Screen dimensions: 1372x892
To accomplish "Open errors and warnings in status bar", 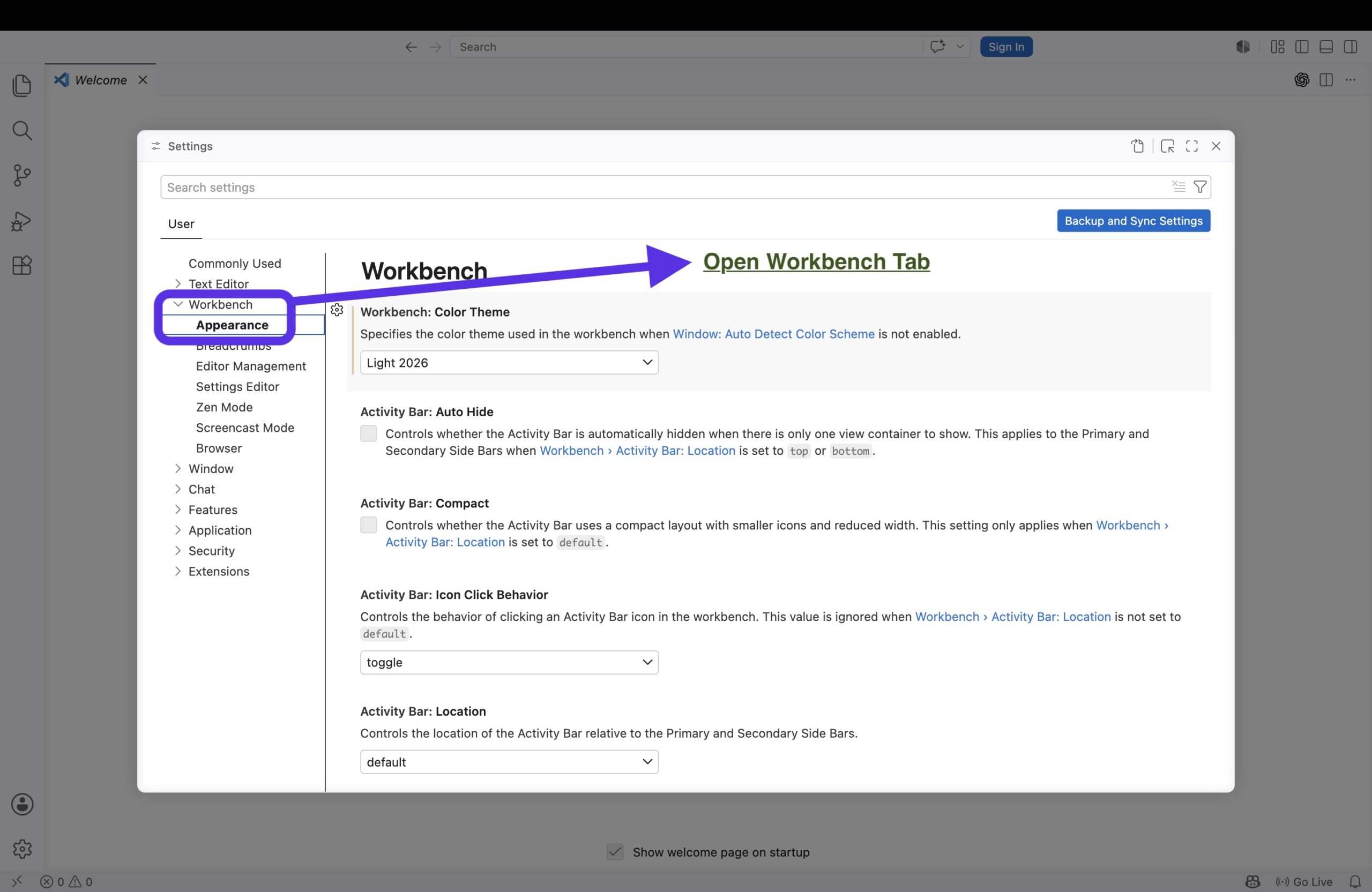I will [66, 882].
